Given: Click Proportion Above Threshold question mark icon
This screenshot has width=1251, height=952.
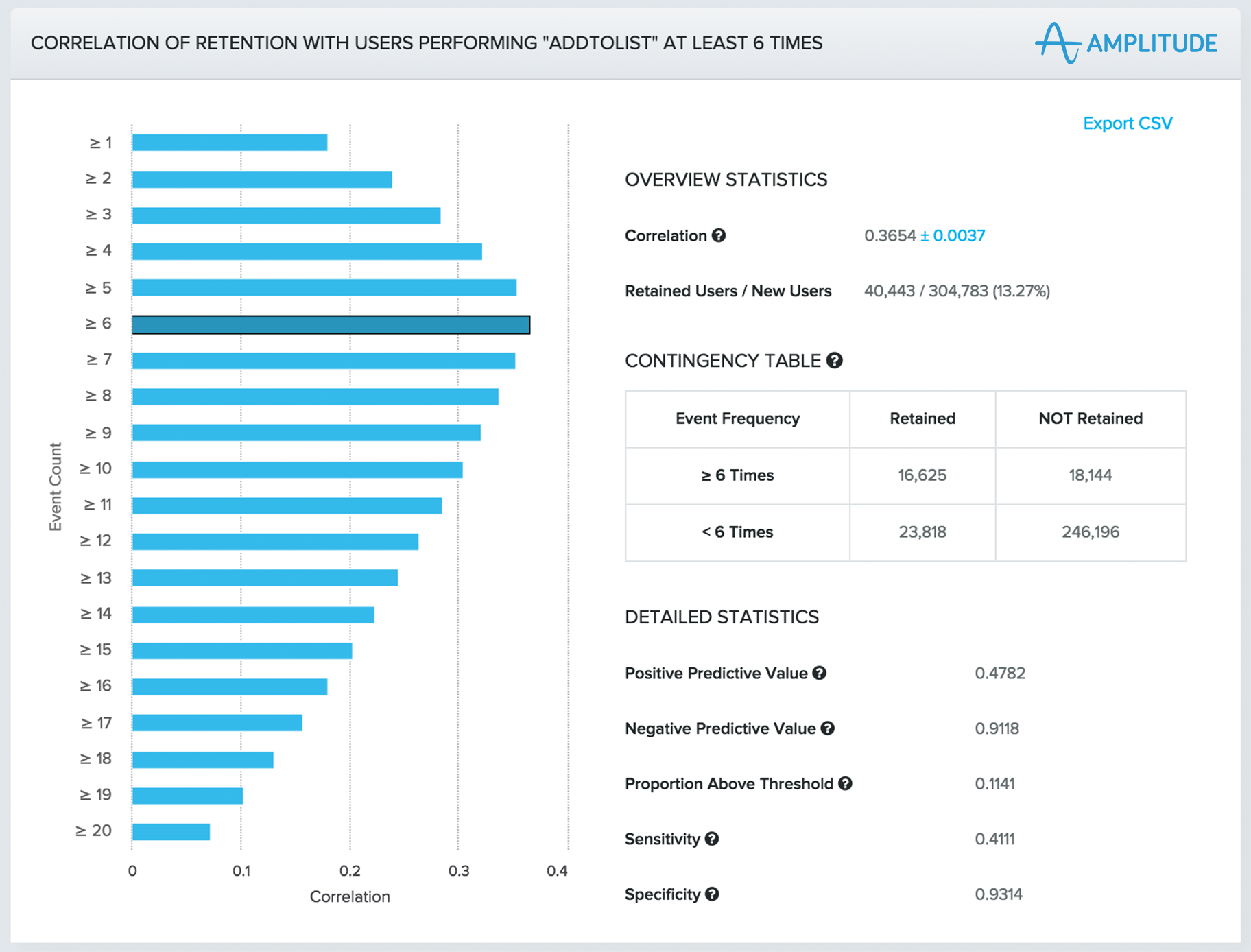Looking at the screenshot, I should (x=845, y=783).
